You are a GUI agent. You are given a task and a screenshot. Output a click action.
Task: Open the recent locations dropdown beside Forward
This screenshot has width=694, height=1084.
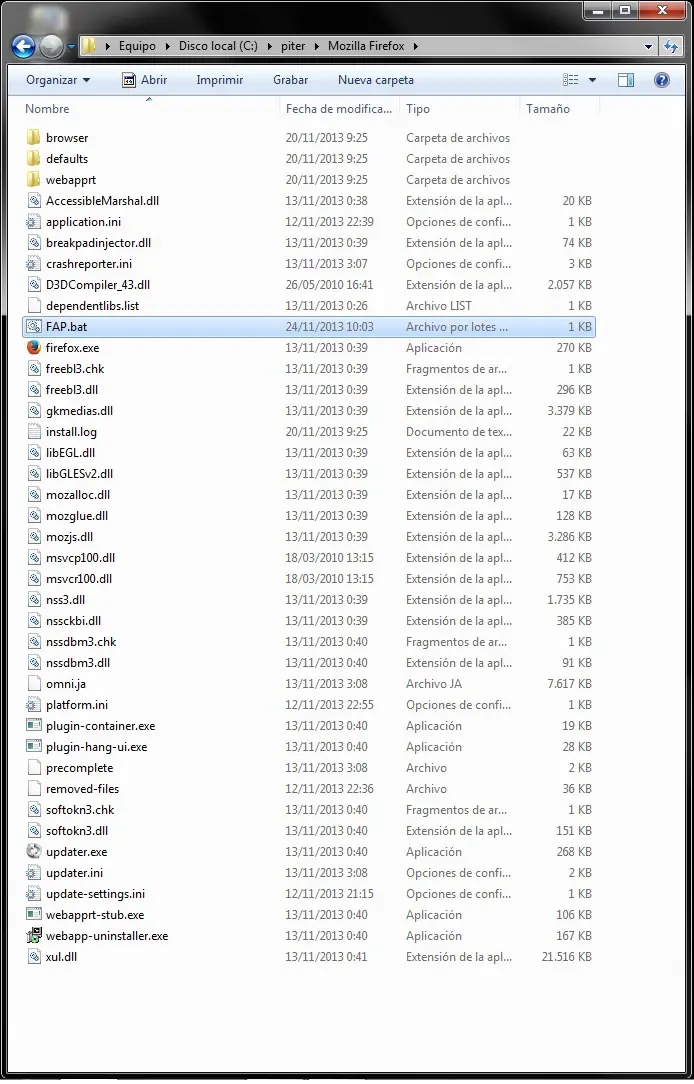pyautogui.click(x=71, y=47)
